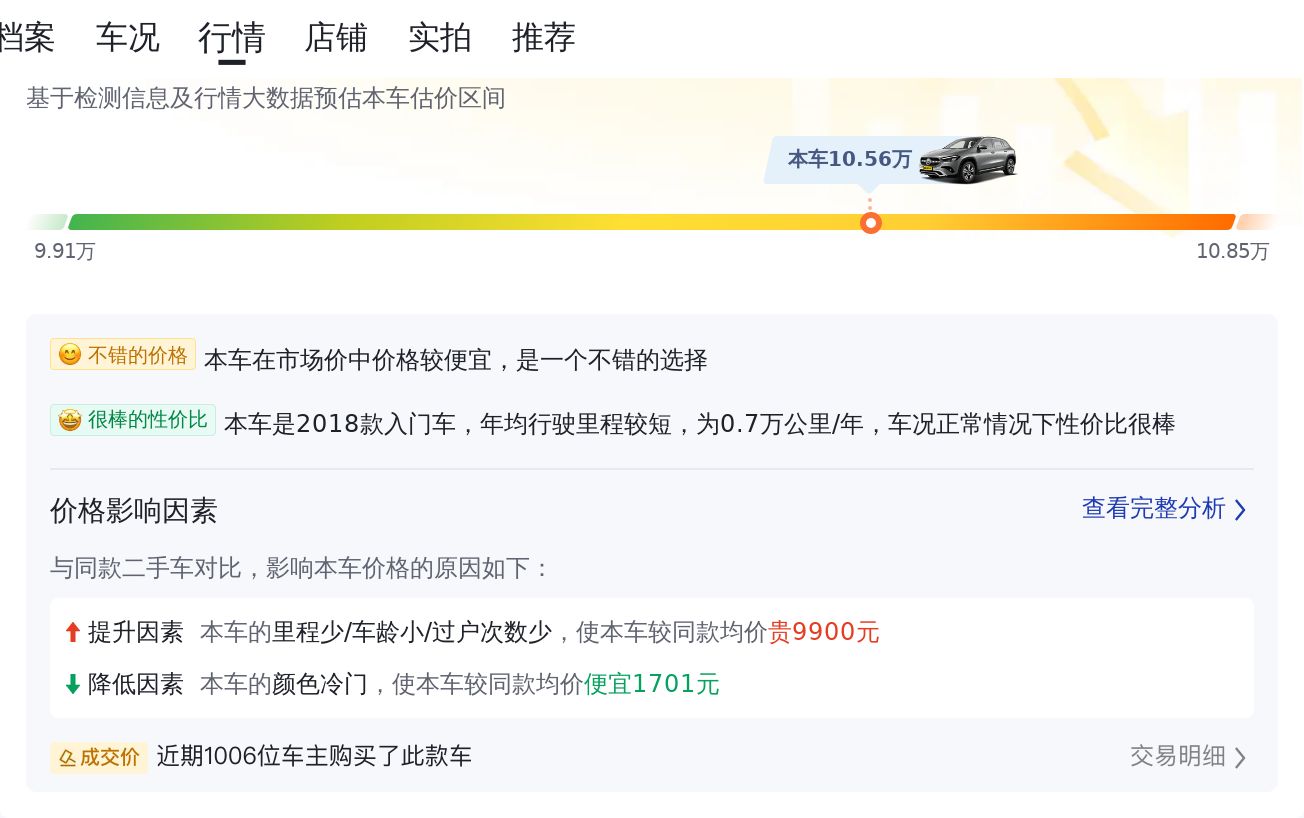Click the chevron after 查看完整分析
The width and height of the screenshot is (1304, 818).
click(1241, 510)
